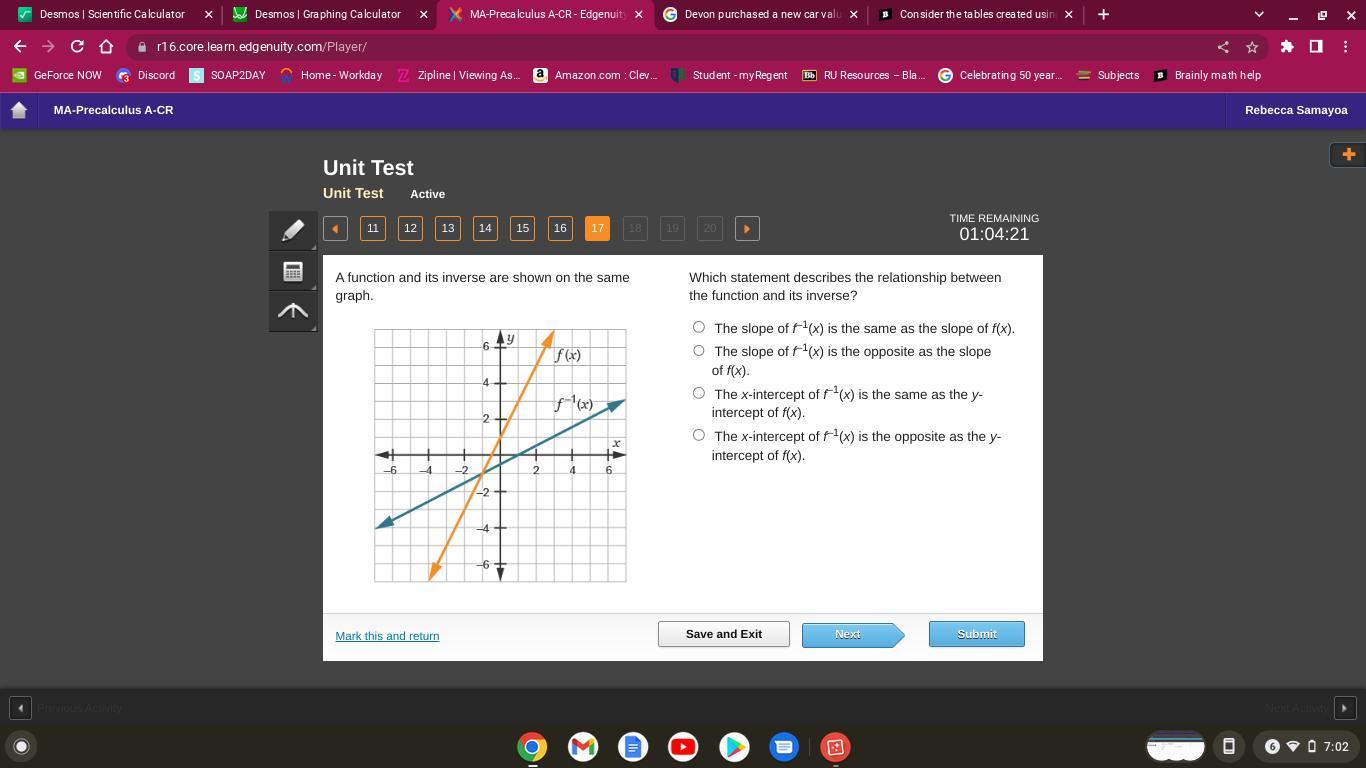Open the Student - myRegent bookmark

729,75
